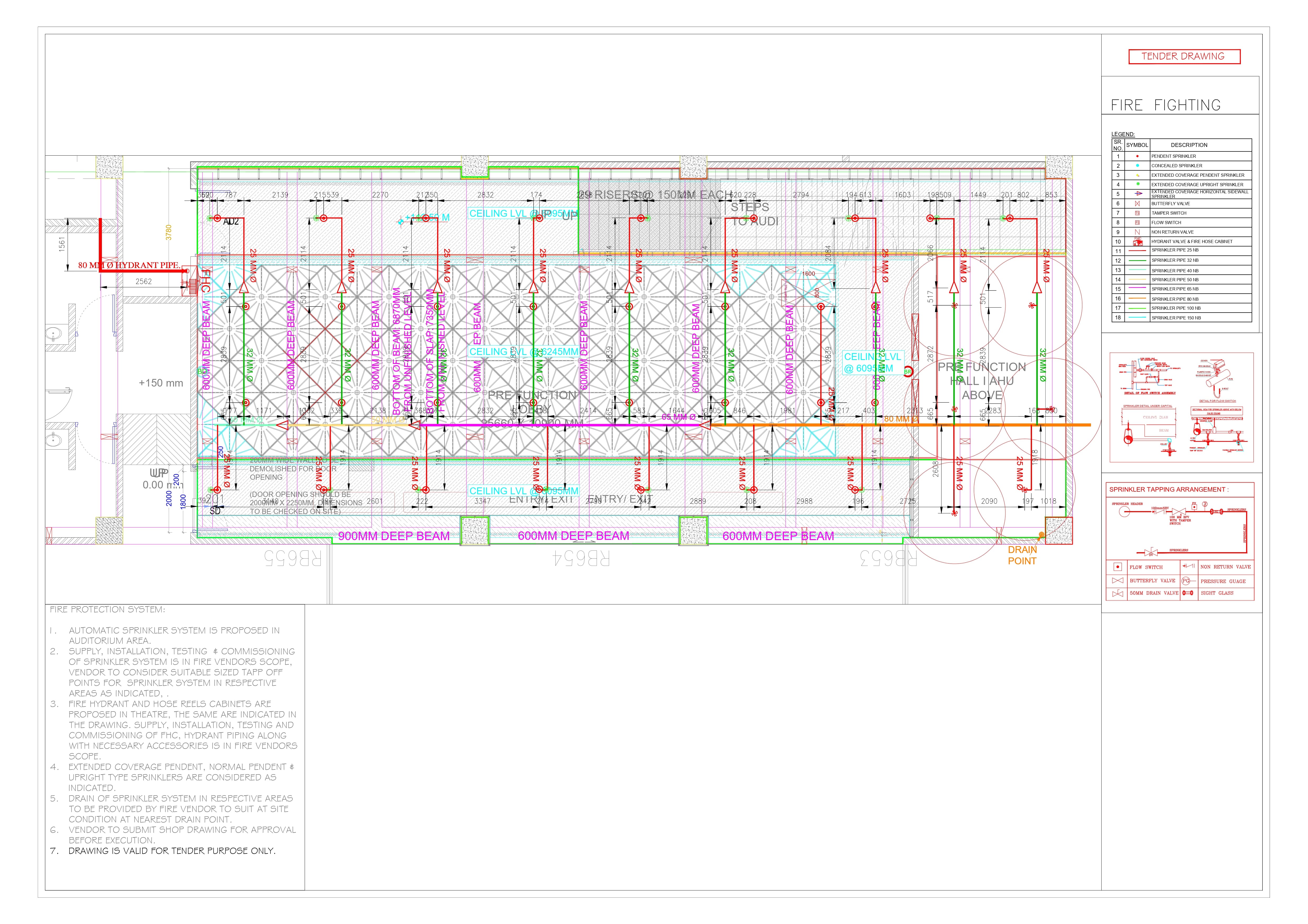Click note 7 about tender purpose validity
The image size is (1308, 924).
click(x=171, y=851)
